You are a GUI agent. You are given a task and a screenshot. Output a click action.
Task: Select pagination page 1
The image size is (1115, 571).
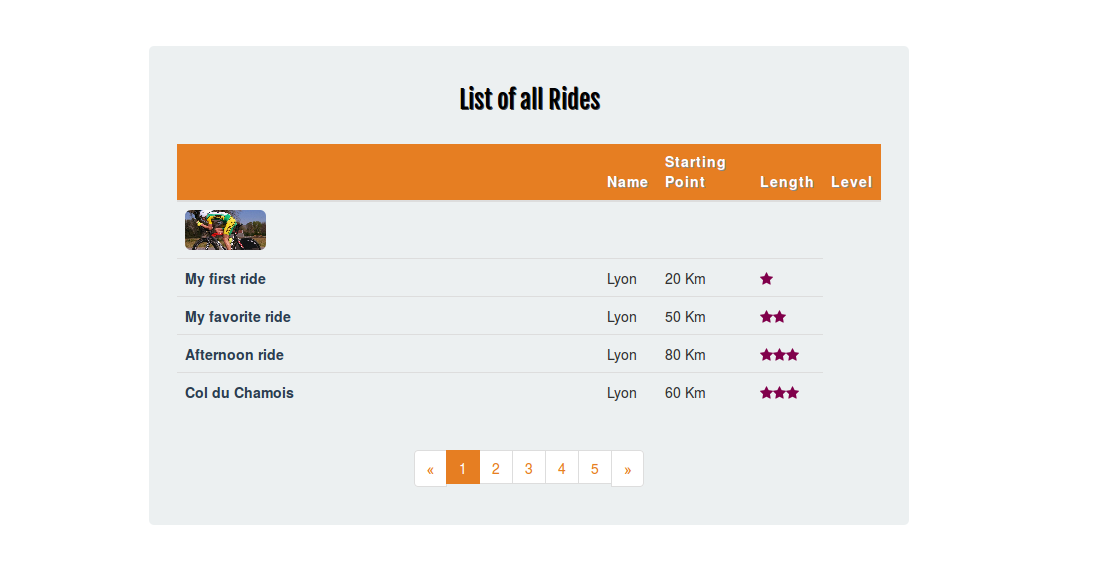point(463,469)
